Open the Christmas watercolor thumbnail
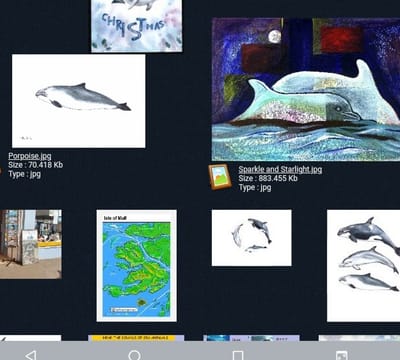The width and height of the screenshot is (400, 360). coord(137,26)
